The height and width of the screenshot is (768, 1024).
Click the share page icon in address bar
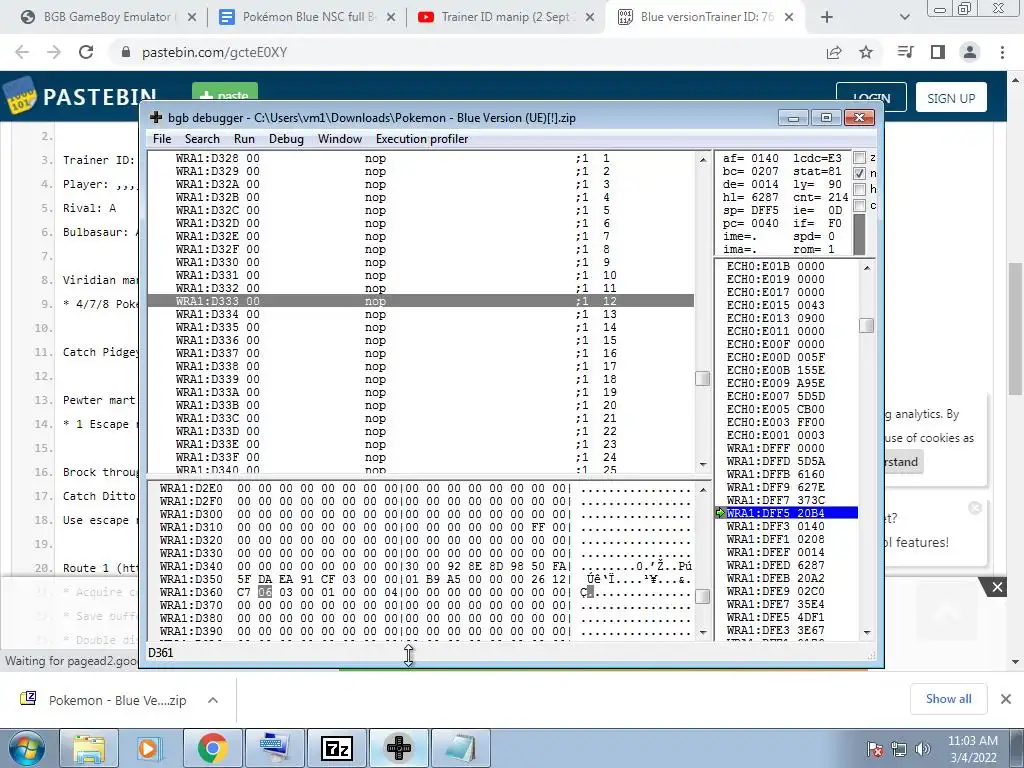click(x=834, y=52)
